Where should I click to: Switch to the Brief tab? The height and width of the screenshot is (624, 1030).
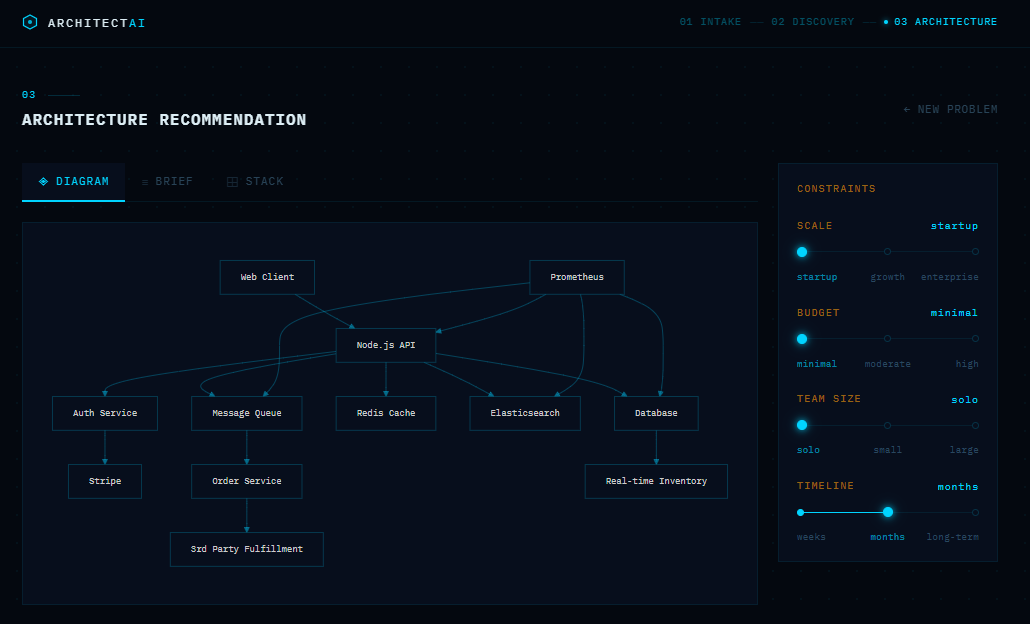[167, 182]
